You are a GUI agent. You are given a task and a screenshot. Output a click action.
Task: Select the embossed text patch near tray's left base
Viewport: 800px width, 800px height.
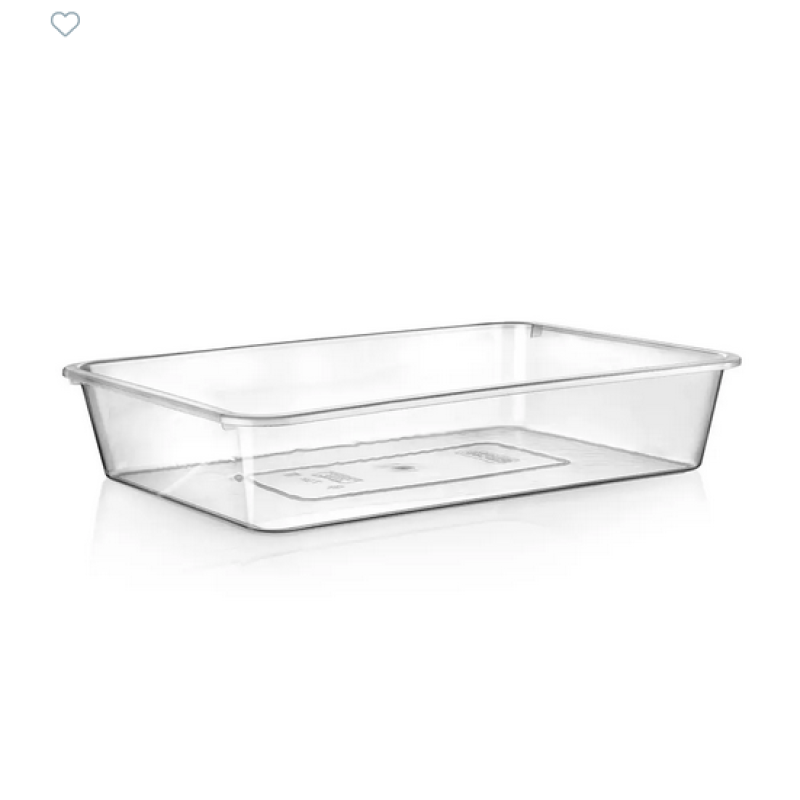[x=339, y=478]
